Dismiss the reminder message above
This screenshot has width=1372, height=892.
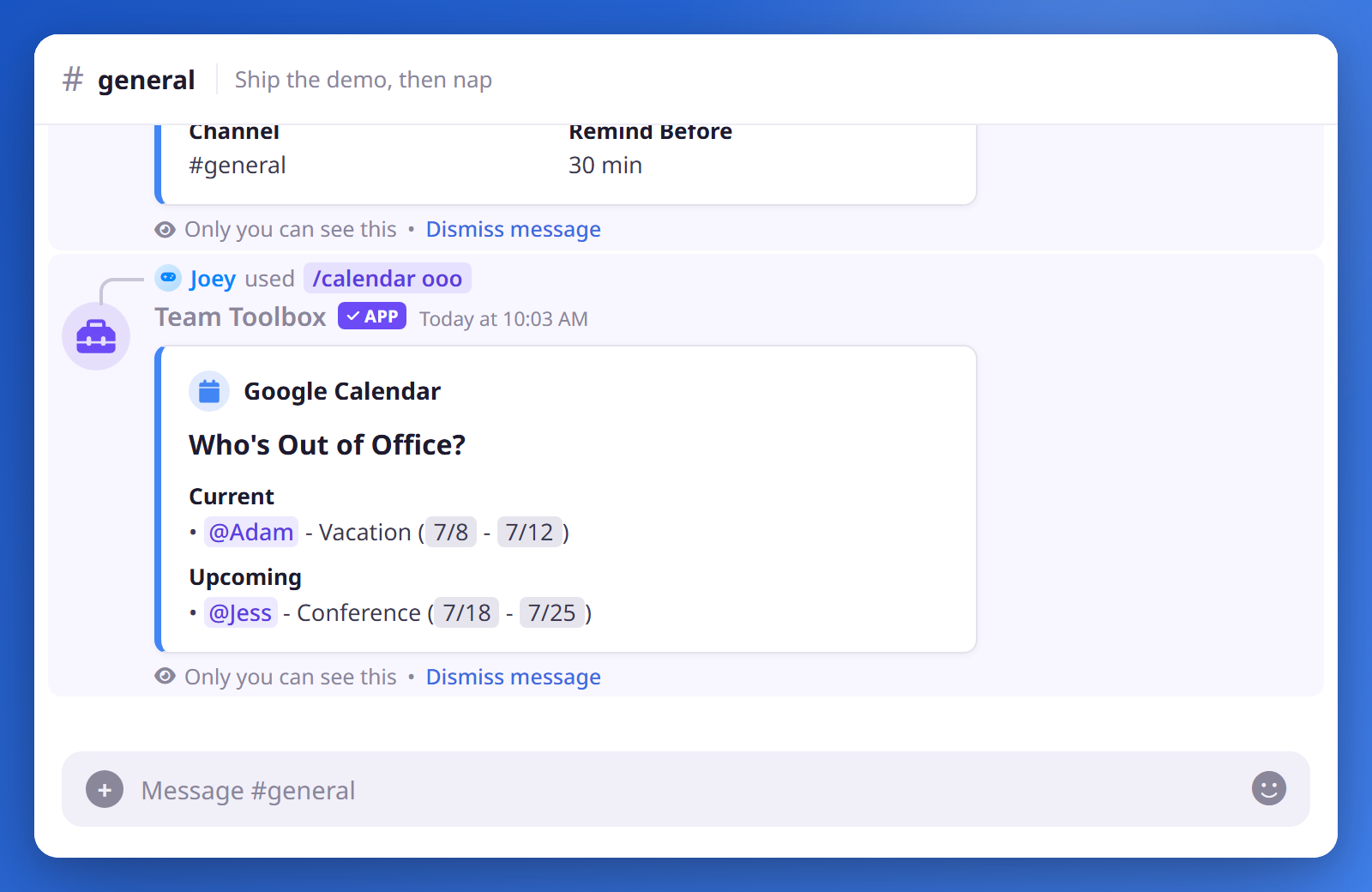(514, 230)
